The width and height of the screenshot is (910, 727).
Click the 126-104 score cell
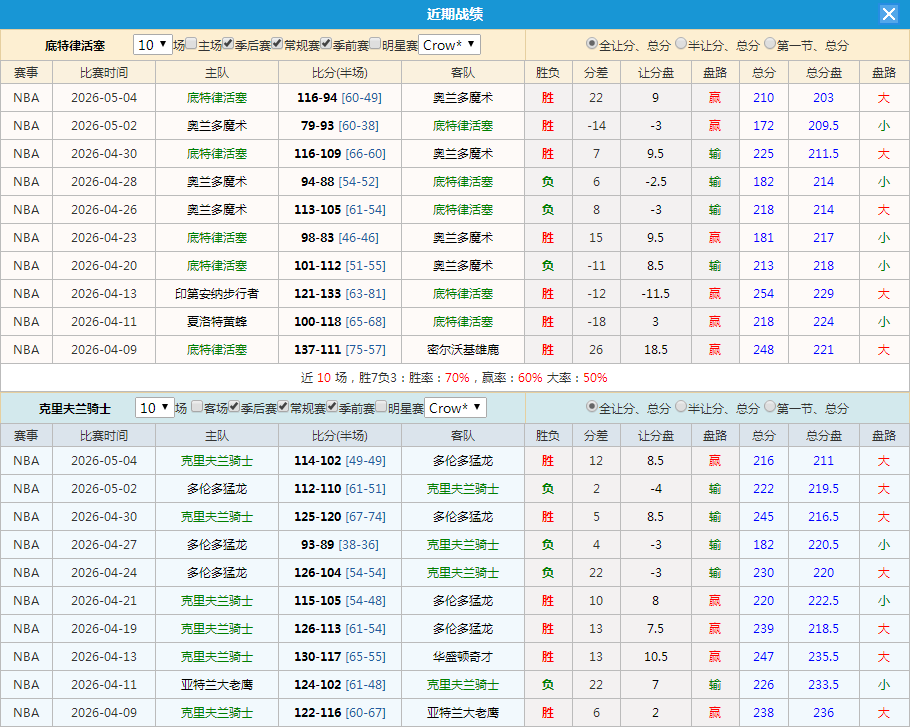coord(340,573)
